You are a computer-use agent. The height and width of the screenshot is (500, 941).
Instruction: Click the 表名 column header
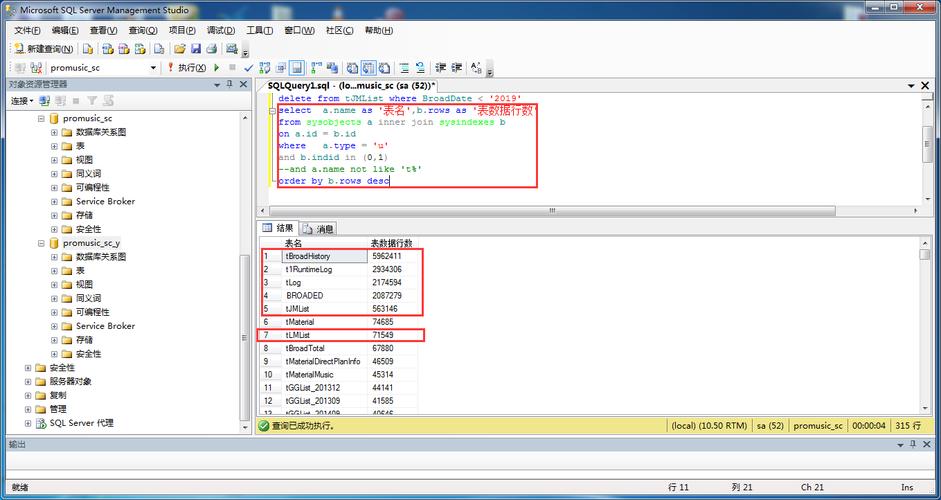click(x=325, y=243)
